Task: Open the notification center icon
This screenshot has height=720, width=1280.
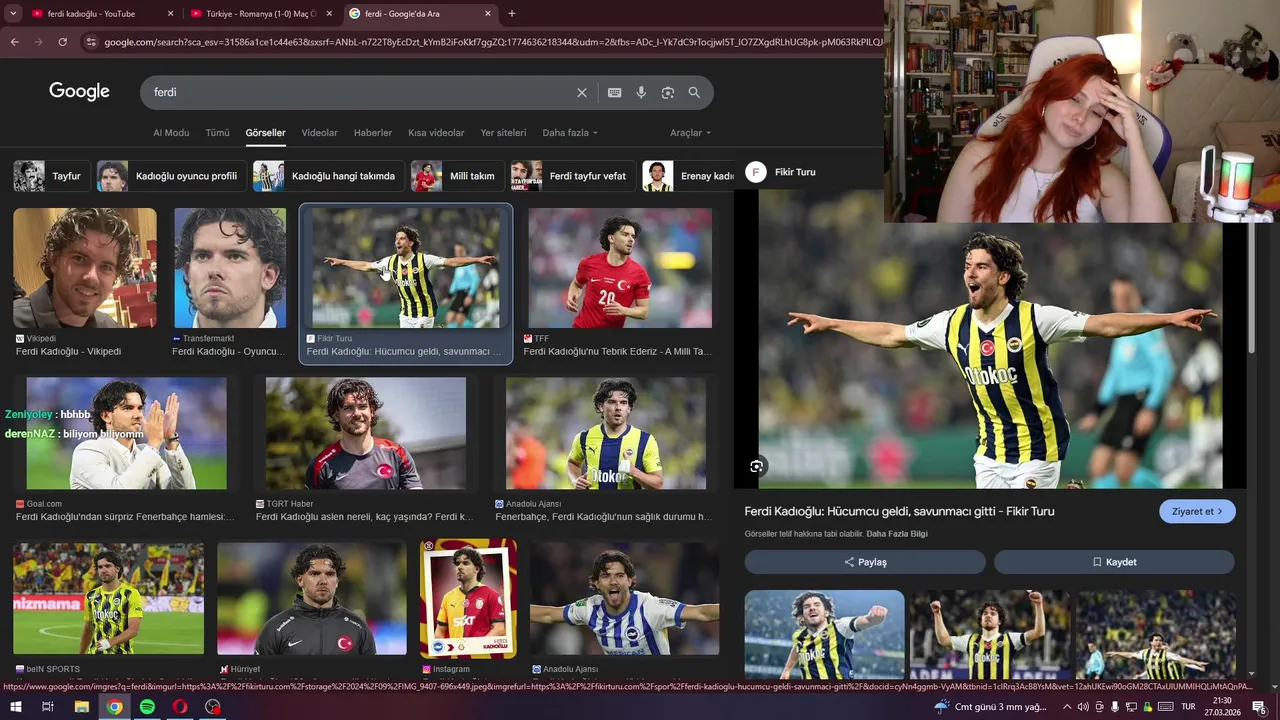Action: pos(1259,707)
